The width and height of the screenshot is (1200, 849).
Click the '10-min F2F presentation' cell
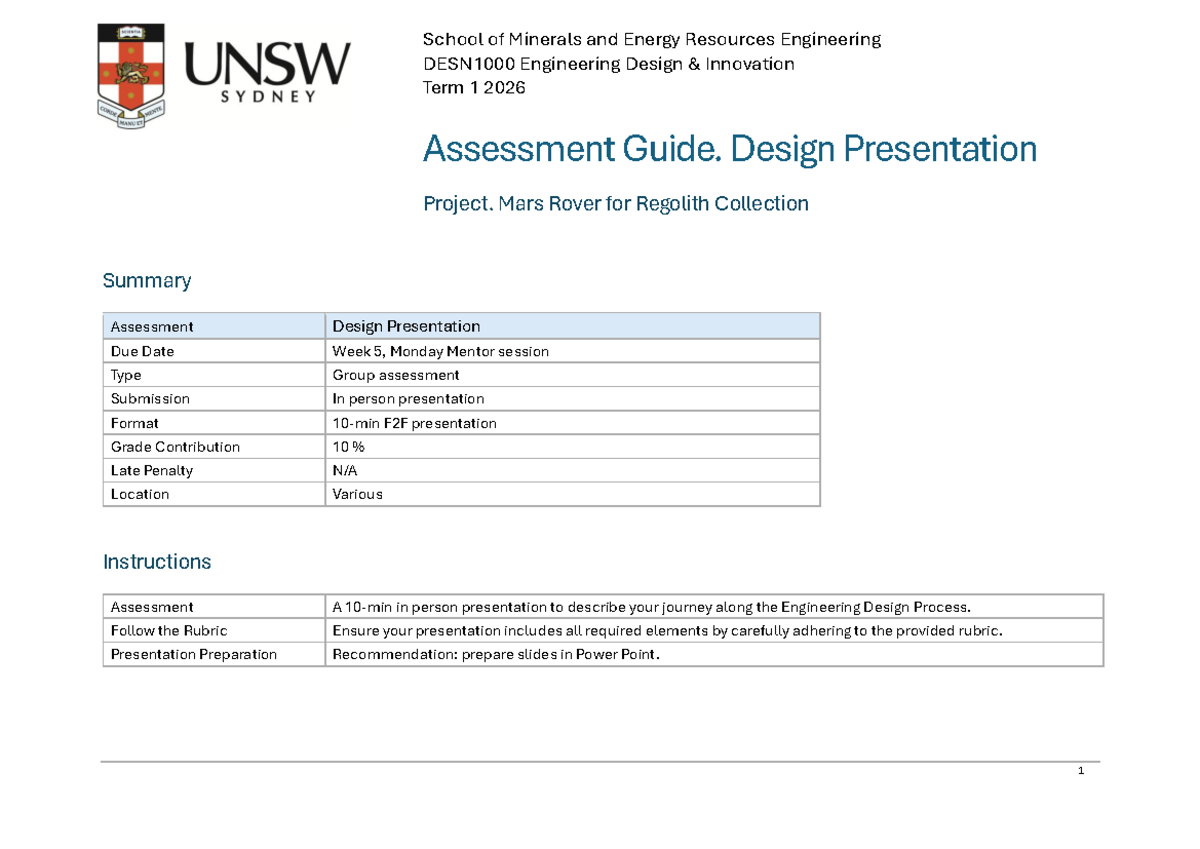(573, 423)
